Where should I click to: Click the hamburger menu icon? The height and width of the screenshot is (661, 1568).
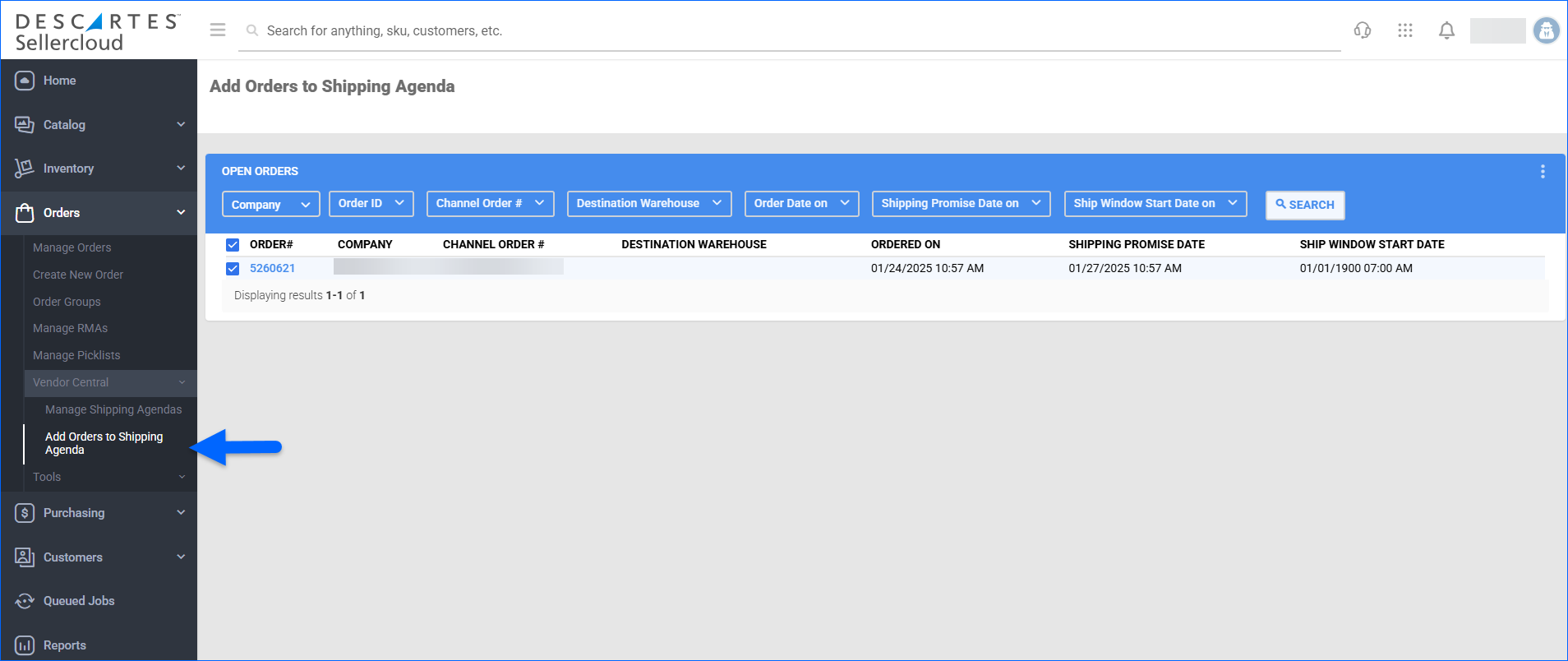[218, 30]
